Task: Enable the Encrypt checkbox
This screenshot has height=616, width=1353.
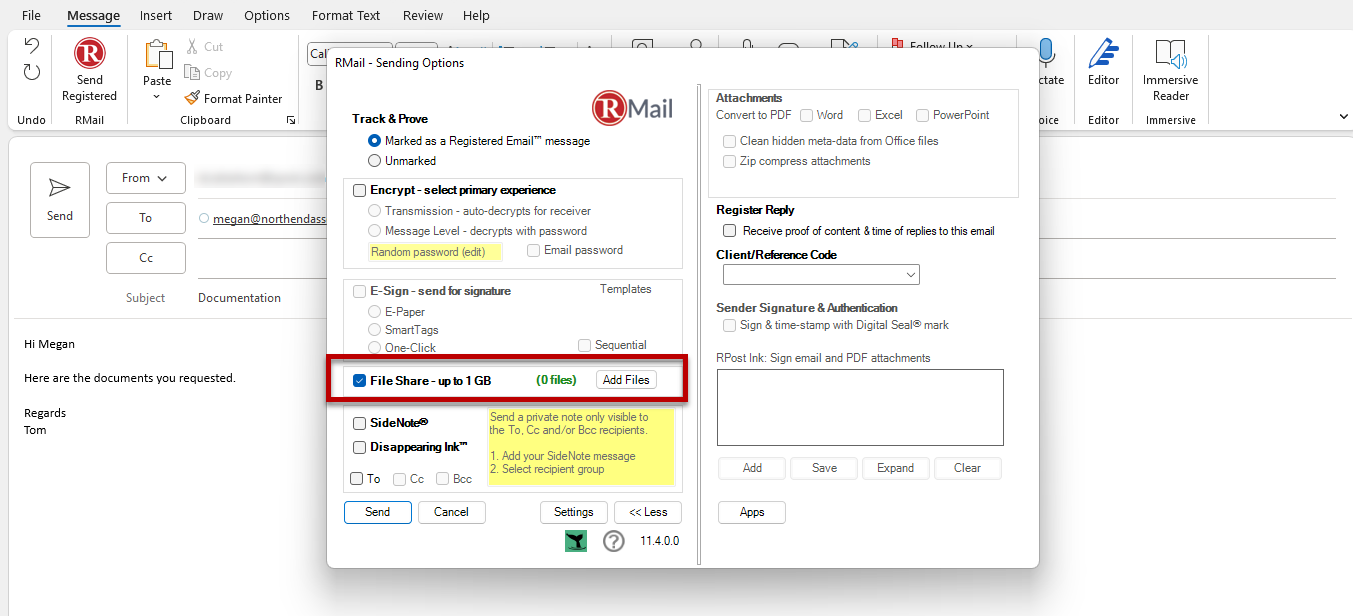Action: pos(360,190)
